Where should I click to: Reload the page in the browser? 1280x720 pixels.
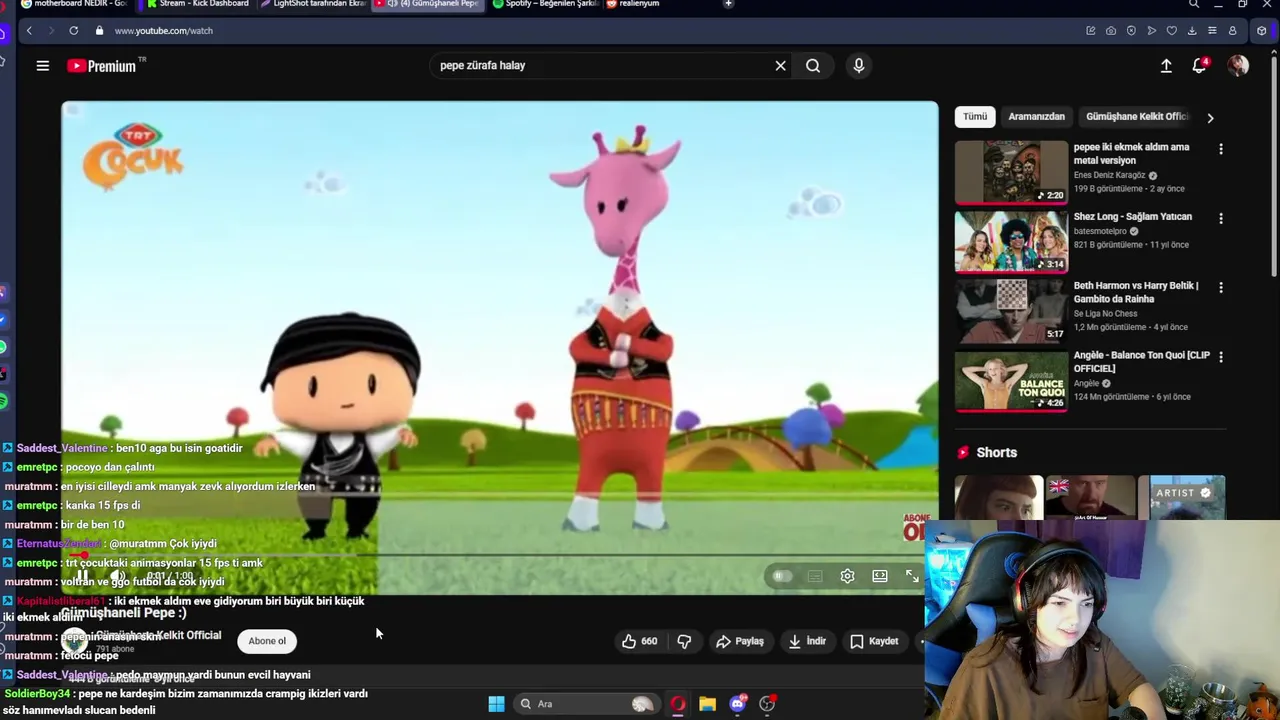click(x=73, y=31)
